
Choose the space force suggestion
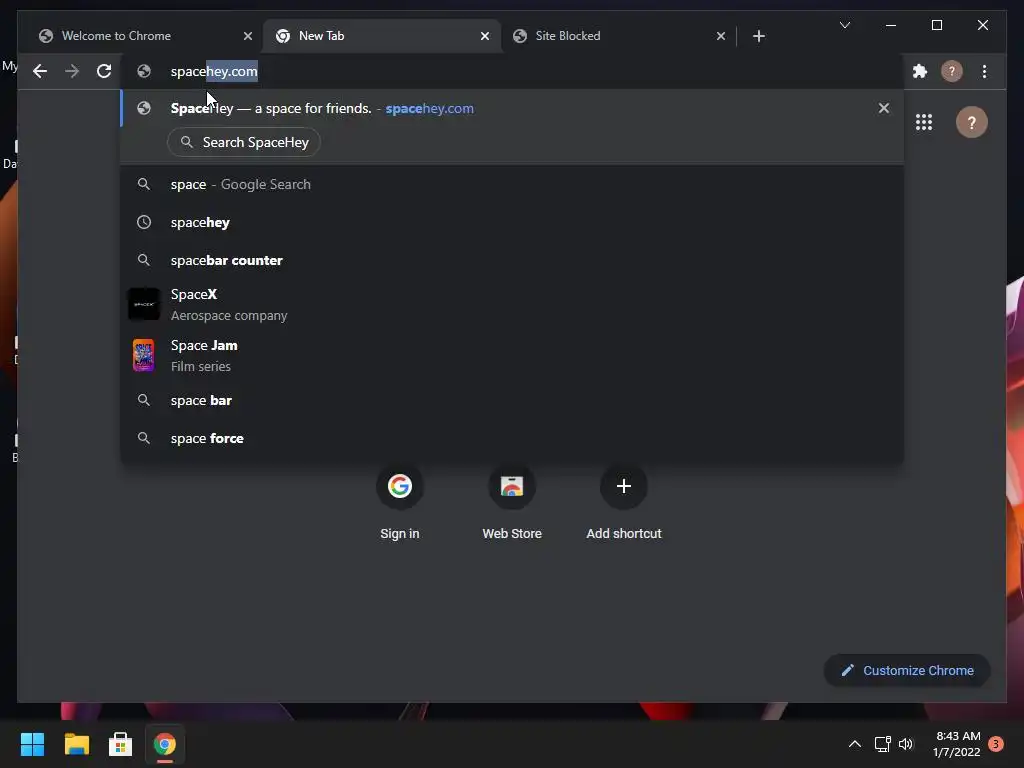click(x=513, y=438)
